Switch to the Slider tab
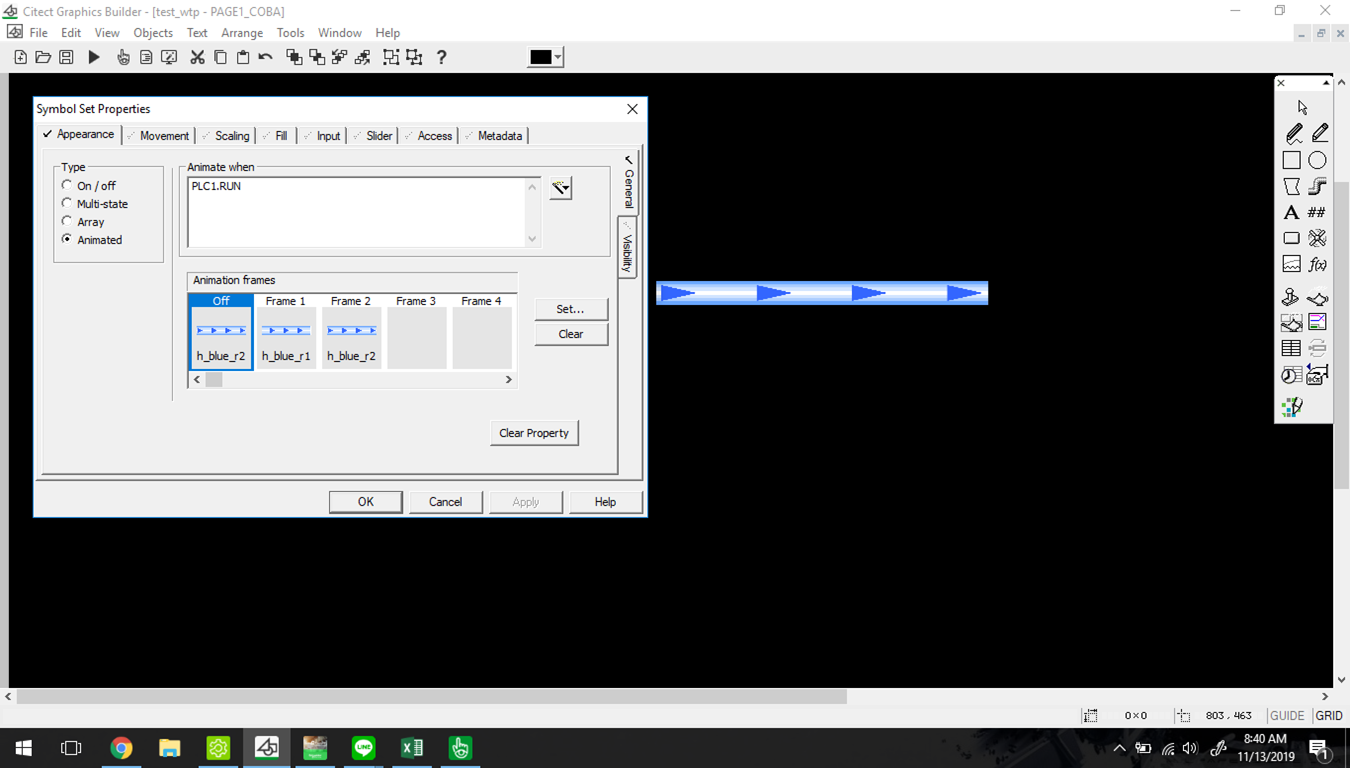 (373, 136)
